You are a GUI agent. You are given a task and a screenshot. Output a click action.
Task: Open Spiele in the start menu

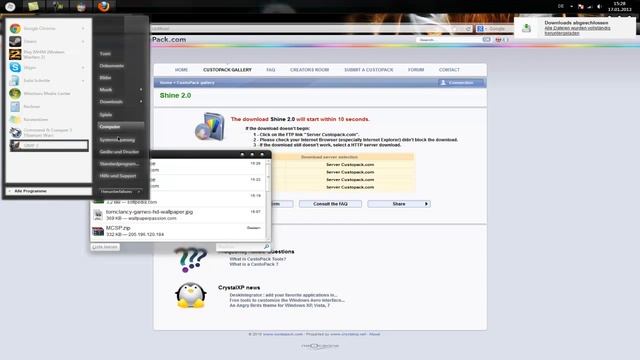tap(106, 115)
